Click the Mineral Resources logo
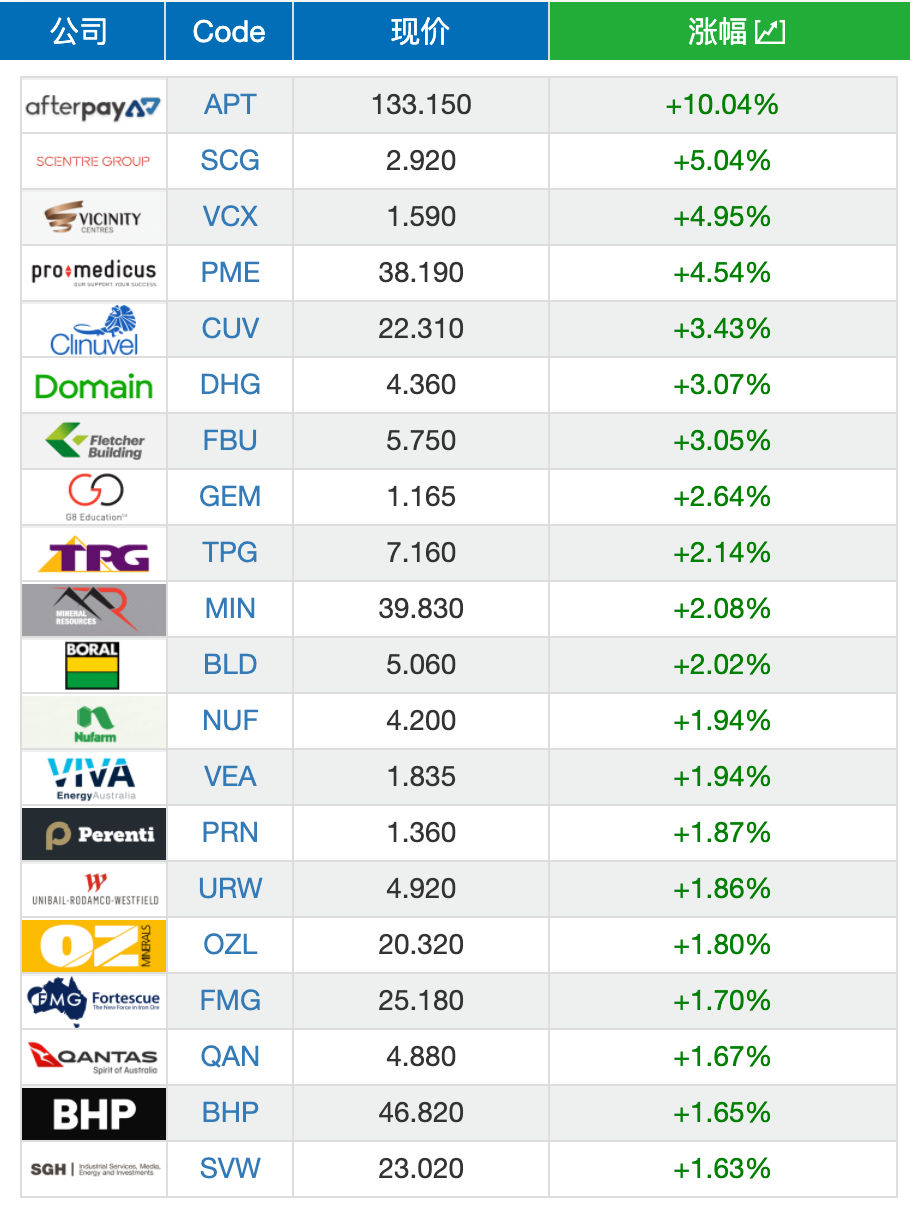 tap(94, 609)
